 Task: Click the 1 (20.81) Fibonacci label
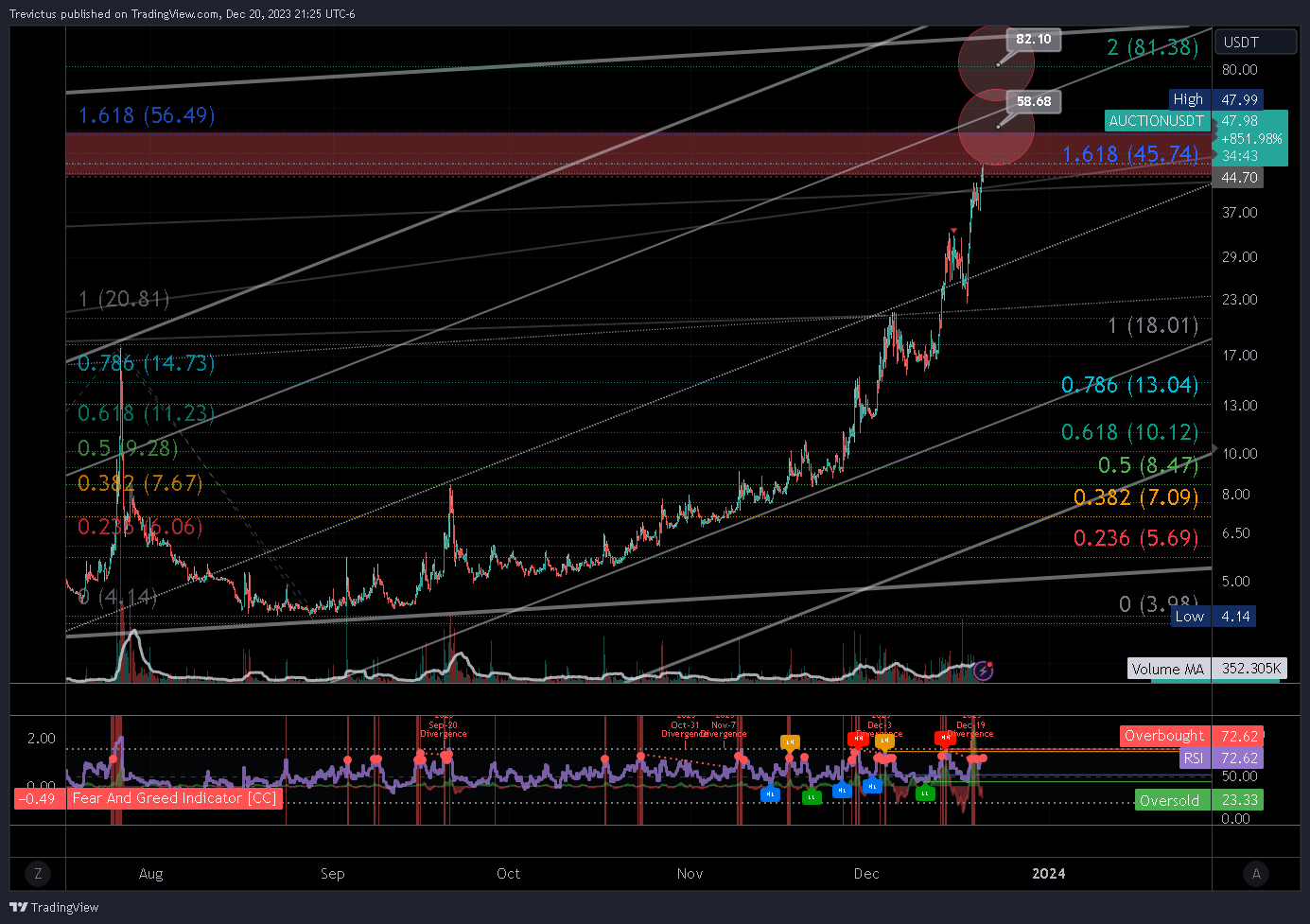pyautogui.click(x=124, y=299)
